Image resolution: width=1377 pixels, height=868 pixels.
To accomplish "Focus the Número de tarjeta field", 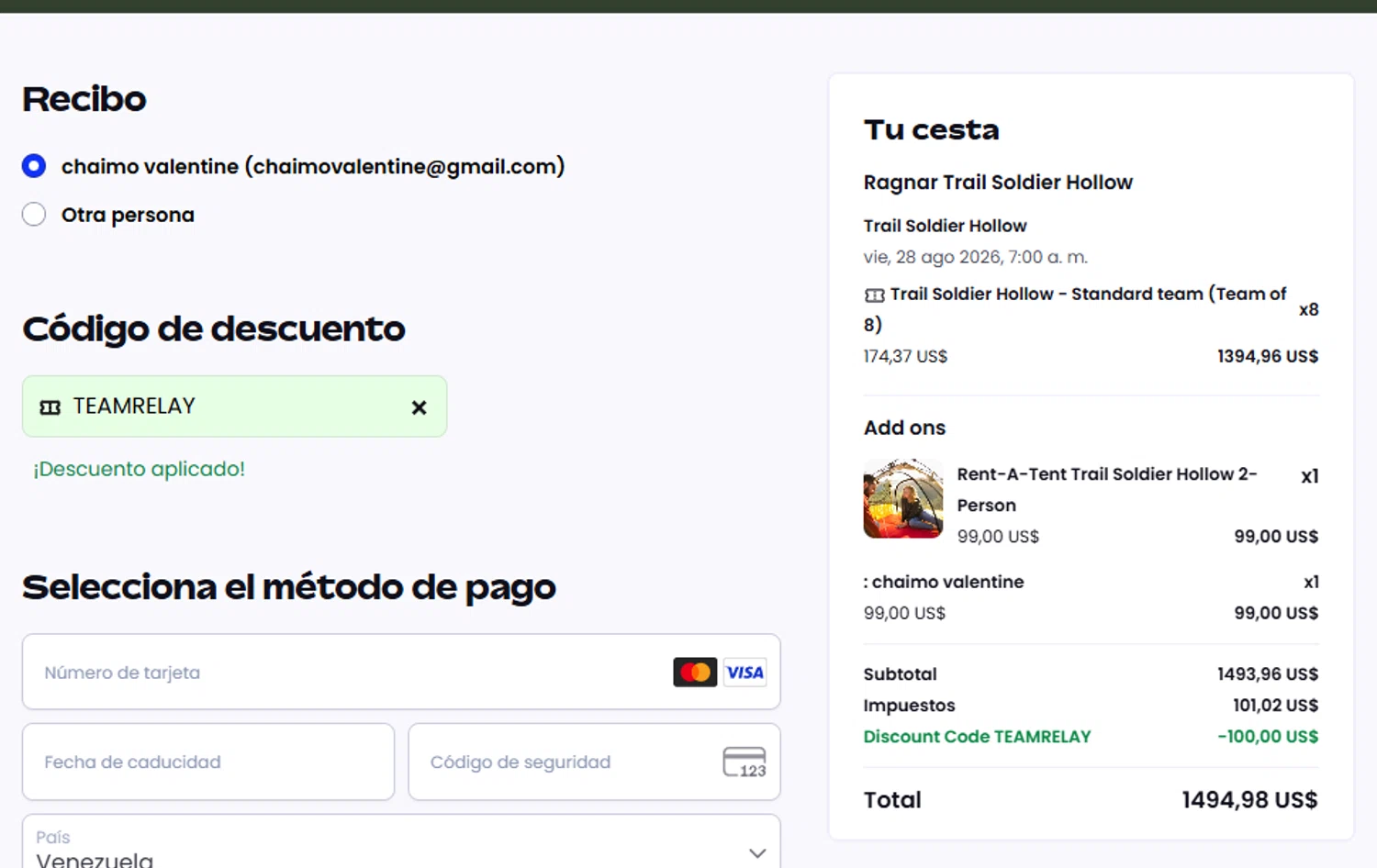I will tap(401, 672).
